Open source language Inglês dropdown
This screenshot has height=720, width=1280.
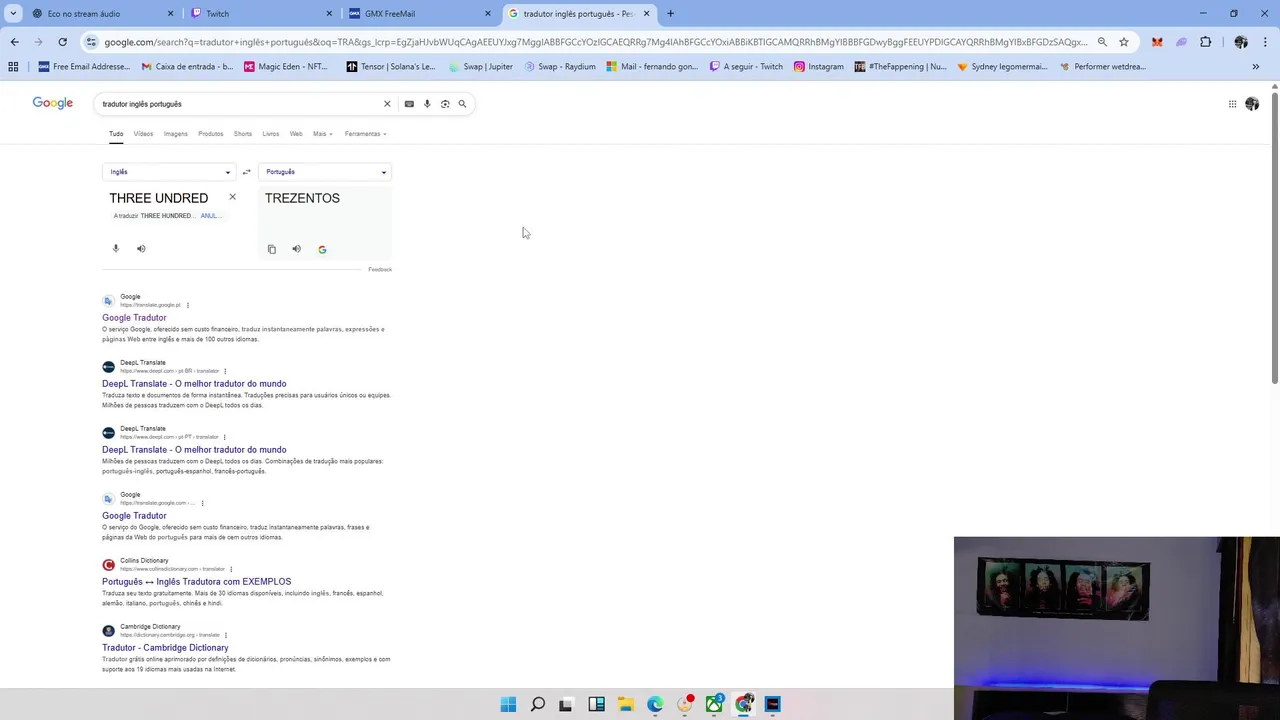169,172
